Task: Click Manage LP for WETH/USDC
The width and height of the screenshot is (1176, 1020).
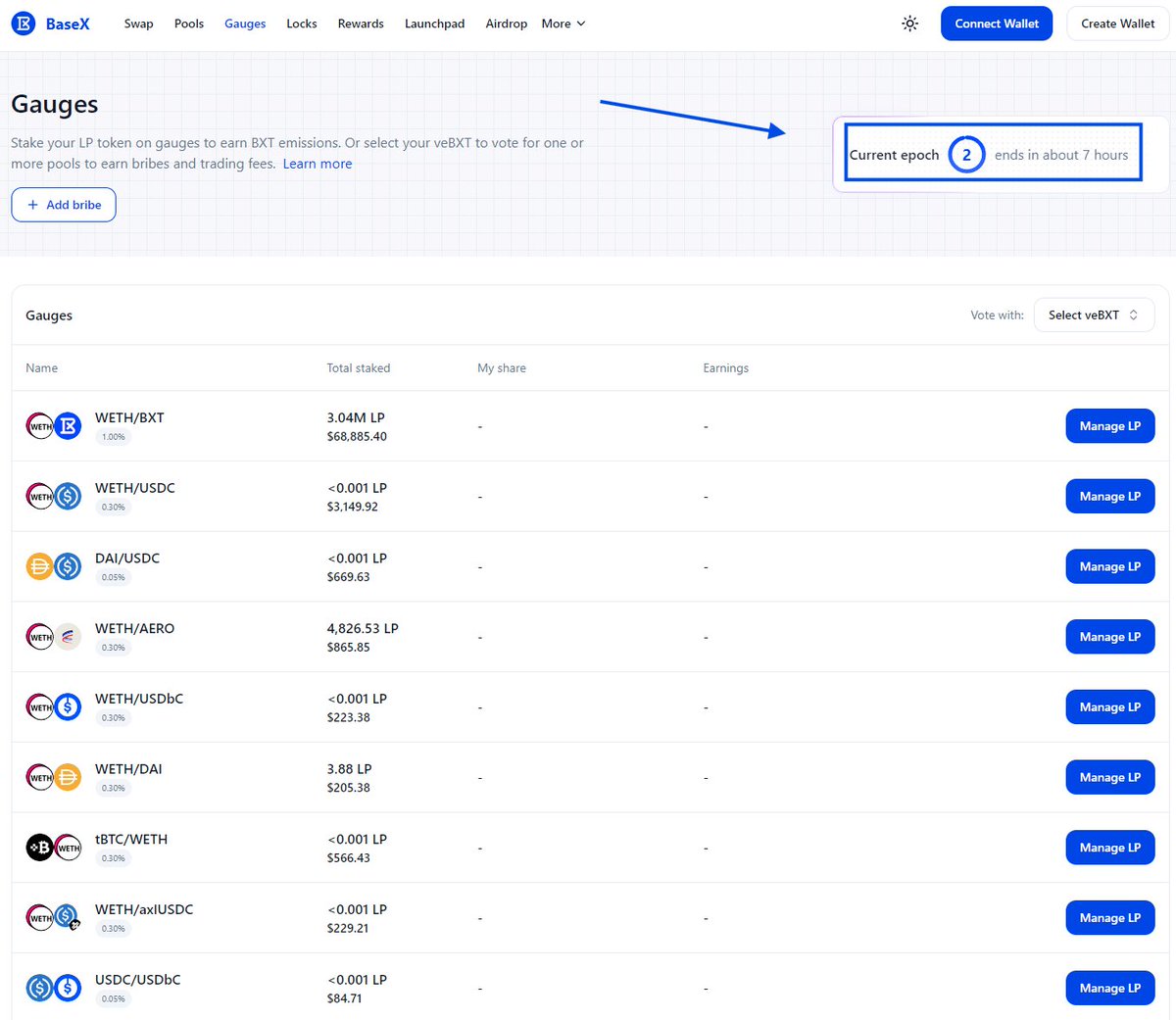Action: point(1110,497)
